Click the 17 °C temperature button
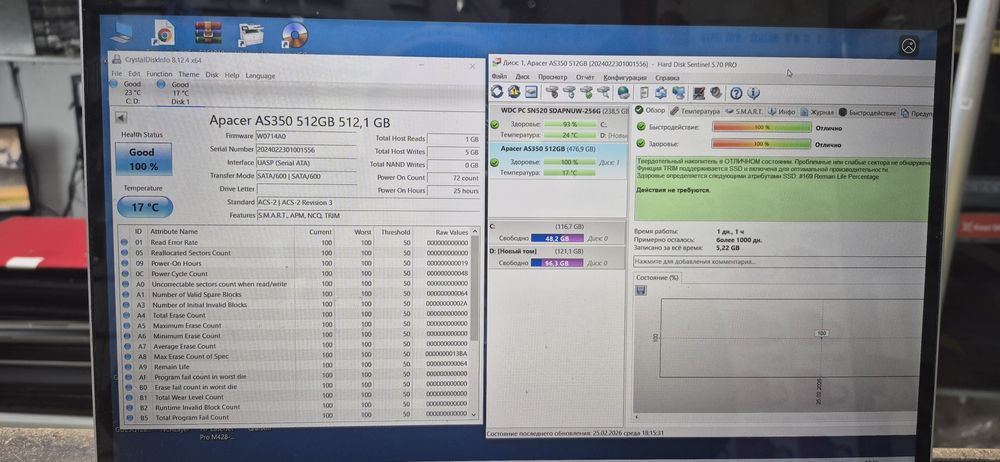This screenshot has height=462, width=1000. [145, 207]
